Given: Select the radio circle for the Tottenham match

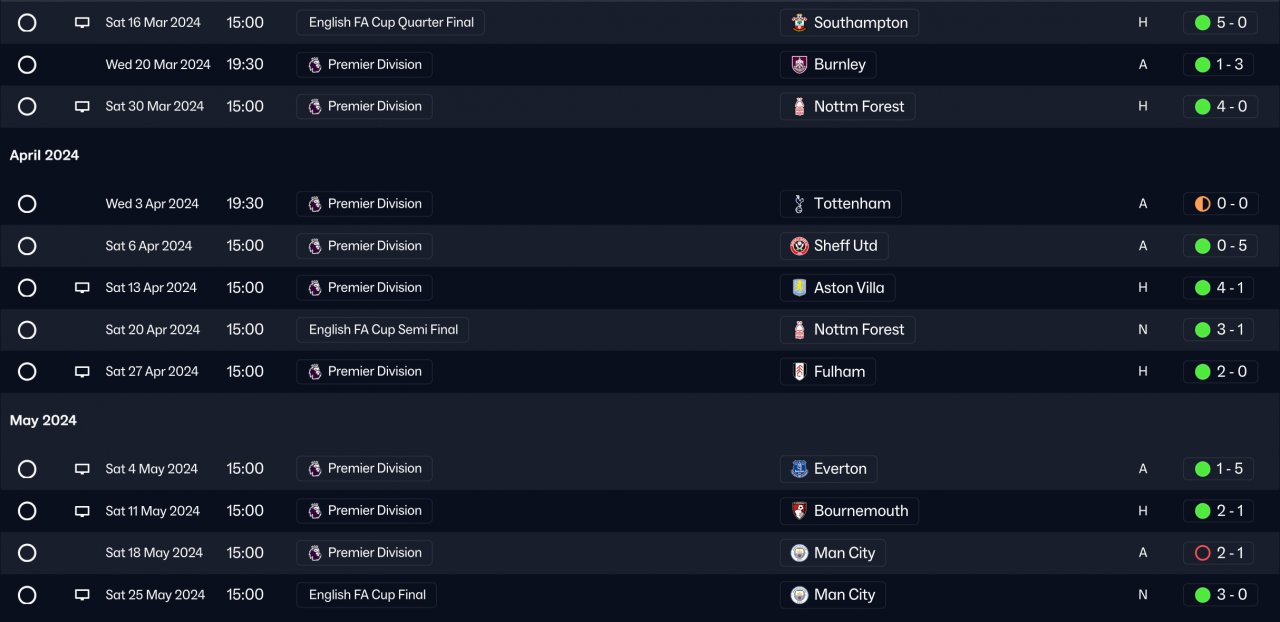Looking at the screenshot, I should 27,204.
